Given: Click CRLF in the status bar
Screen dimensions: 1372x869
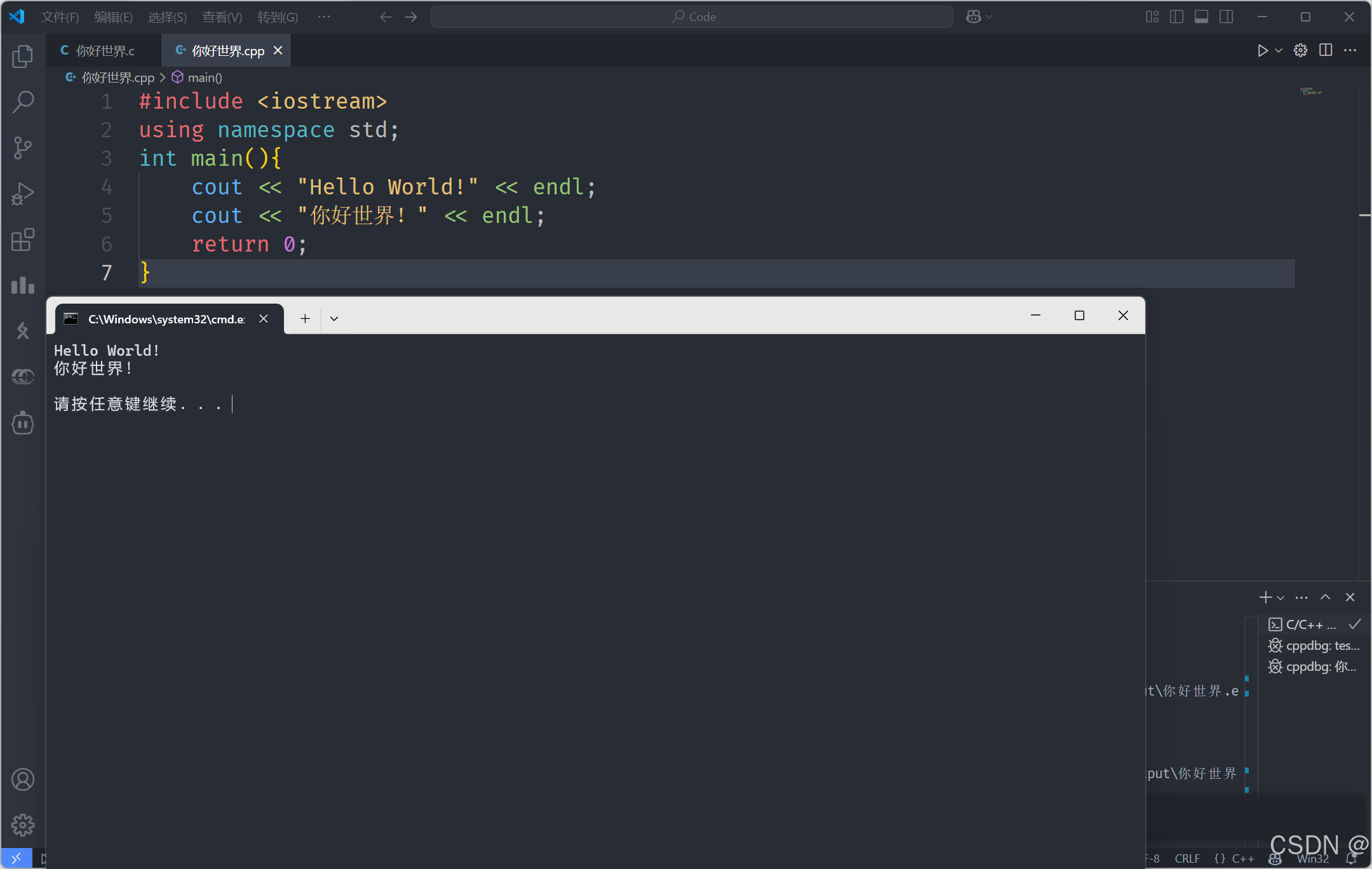Looking at the screenshot, I should [1187, 858].
